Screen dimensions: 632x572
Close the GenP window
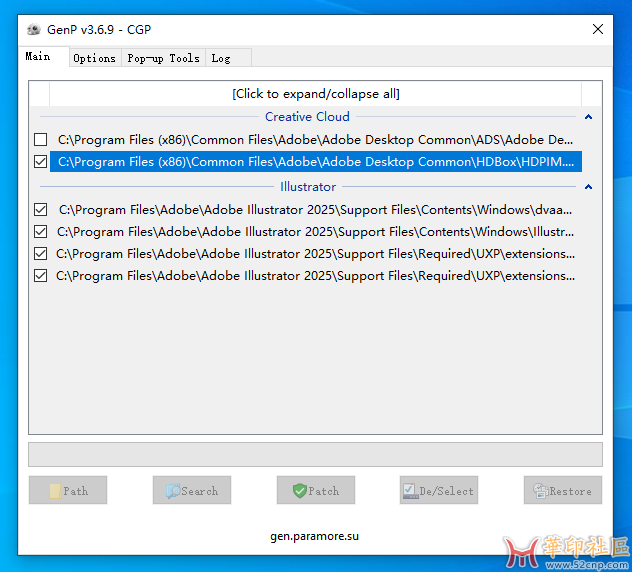click(x=598, y=29)
